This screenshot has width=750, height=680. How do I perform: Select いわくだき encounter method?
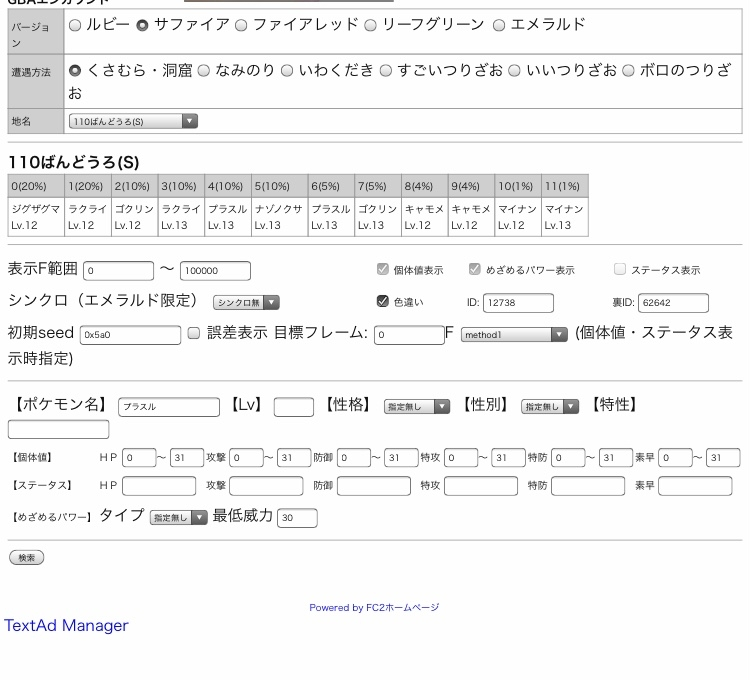tap(287, 71)
